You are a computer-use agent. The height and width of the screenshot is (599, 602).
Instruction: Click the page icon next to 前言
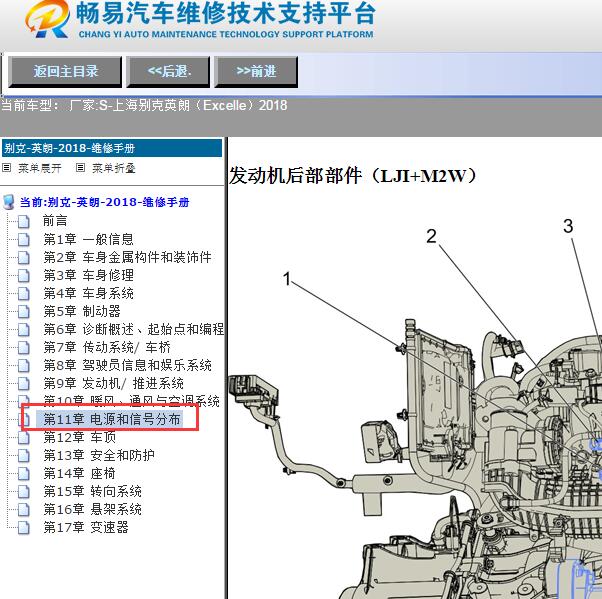[24, 222]
